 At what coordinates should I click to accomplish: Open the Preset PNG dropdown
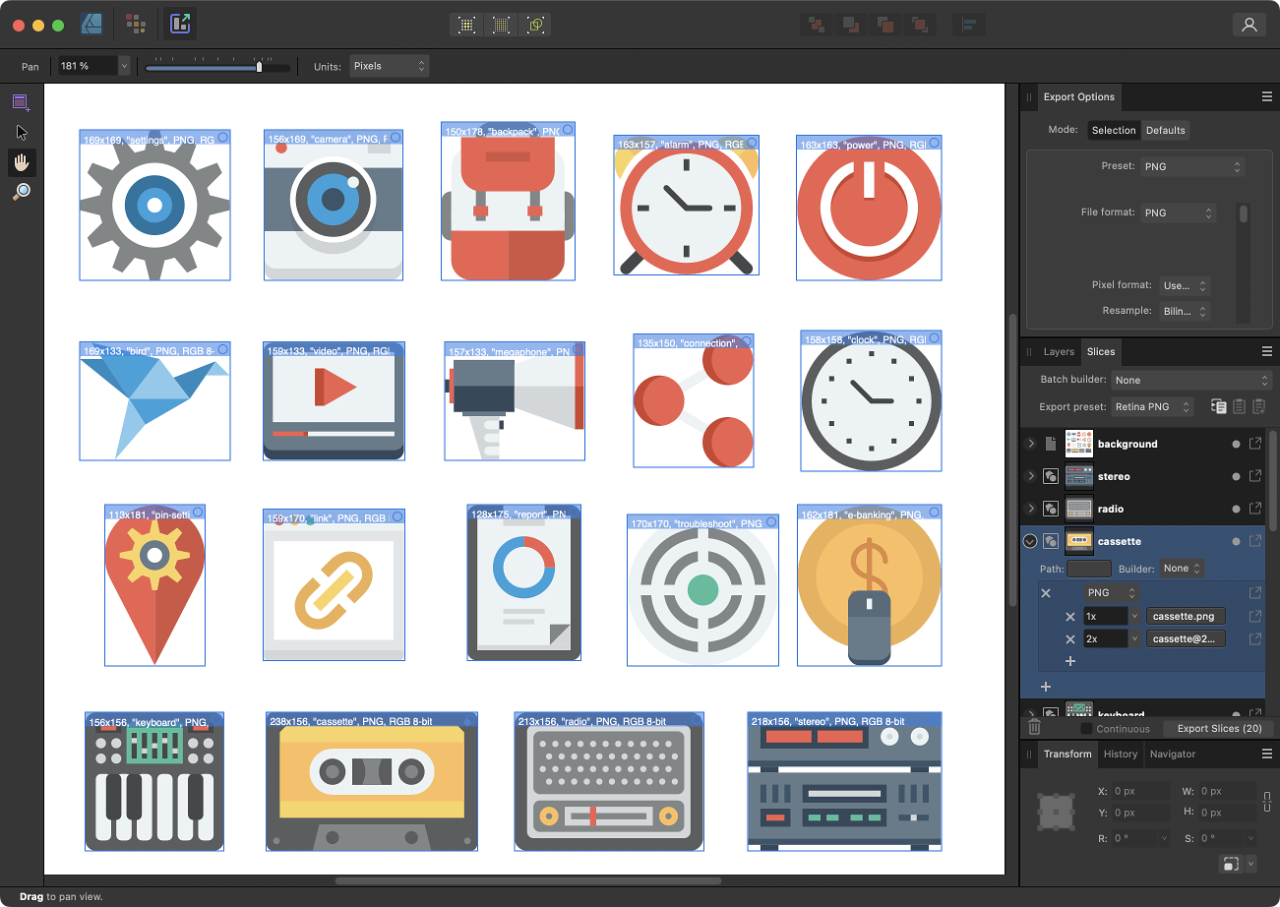click(x=1193, y=167)
